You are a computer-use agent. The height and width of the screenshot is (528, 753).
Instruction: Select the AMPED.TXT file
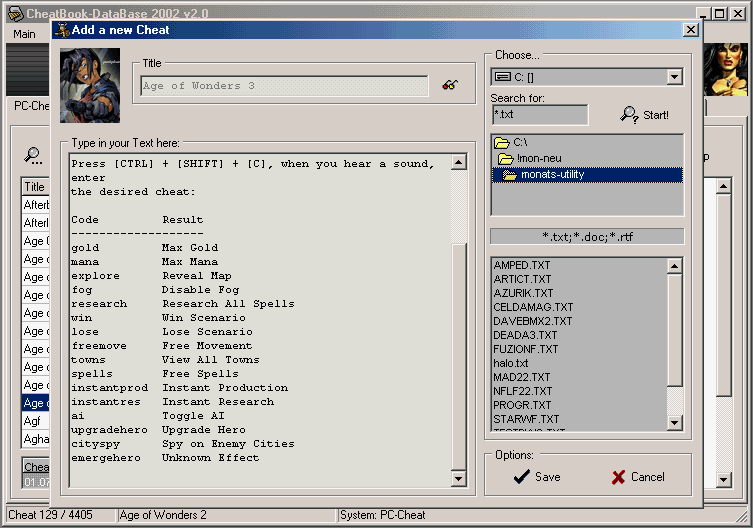(522, 265)
